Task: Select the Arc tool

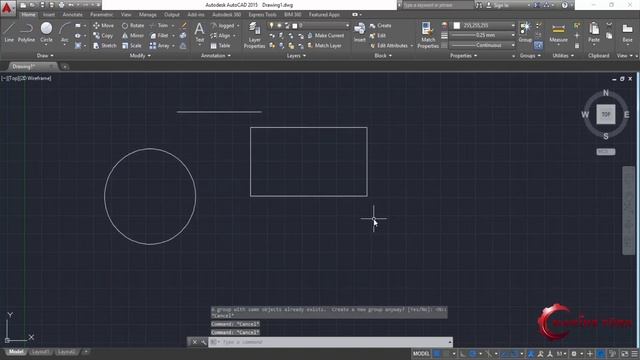Action: pyautogui.click(x=64, y=32)
